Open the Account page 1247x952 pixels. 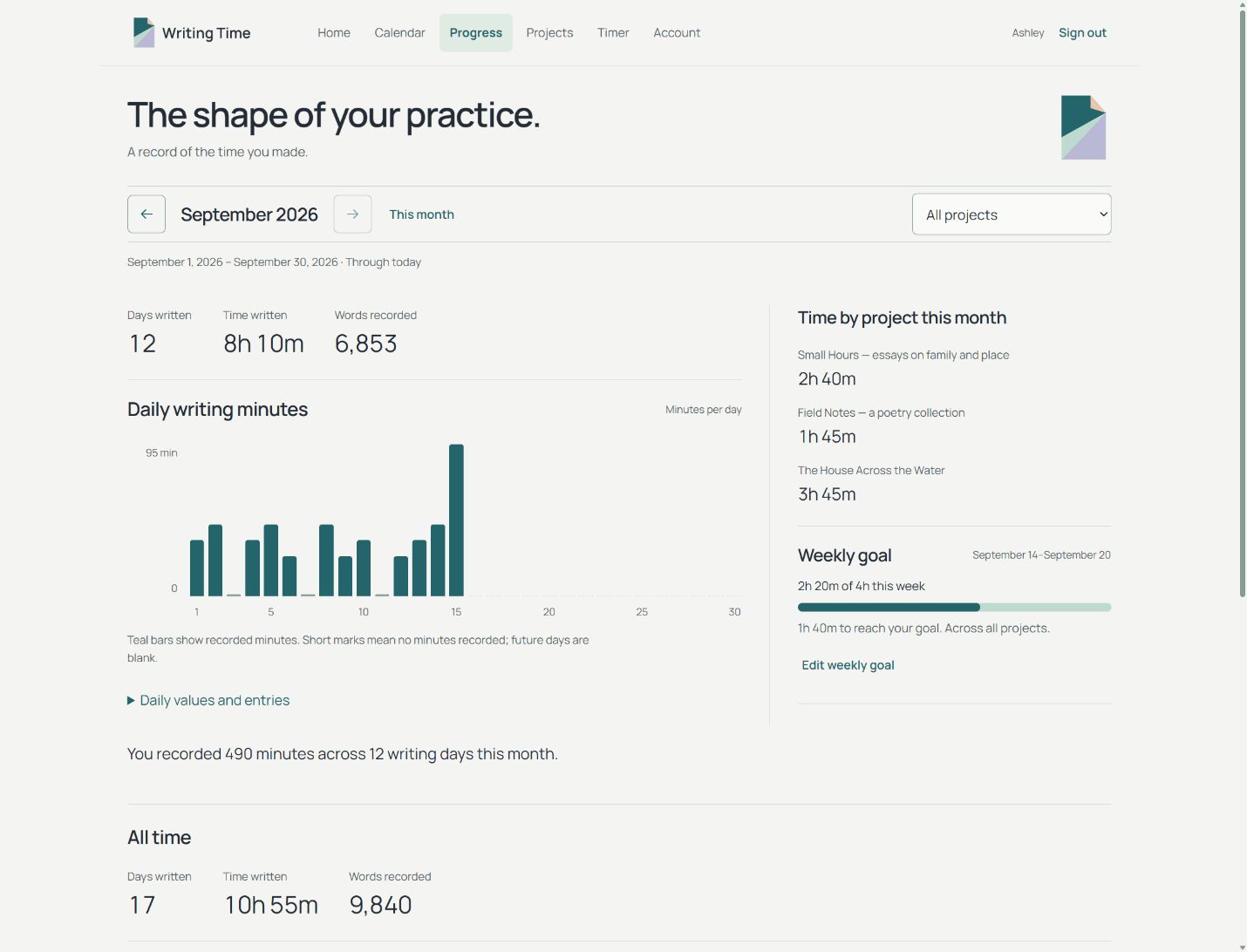point(677,33)
